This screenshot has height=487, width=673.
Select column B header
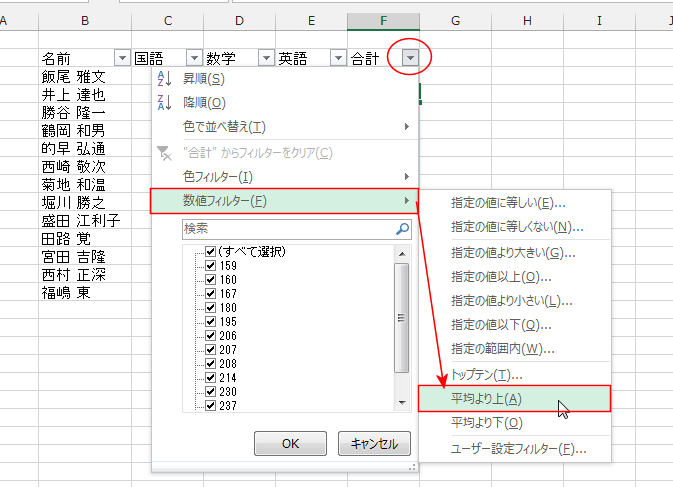[x=85, y=21]
